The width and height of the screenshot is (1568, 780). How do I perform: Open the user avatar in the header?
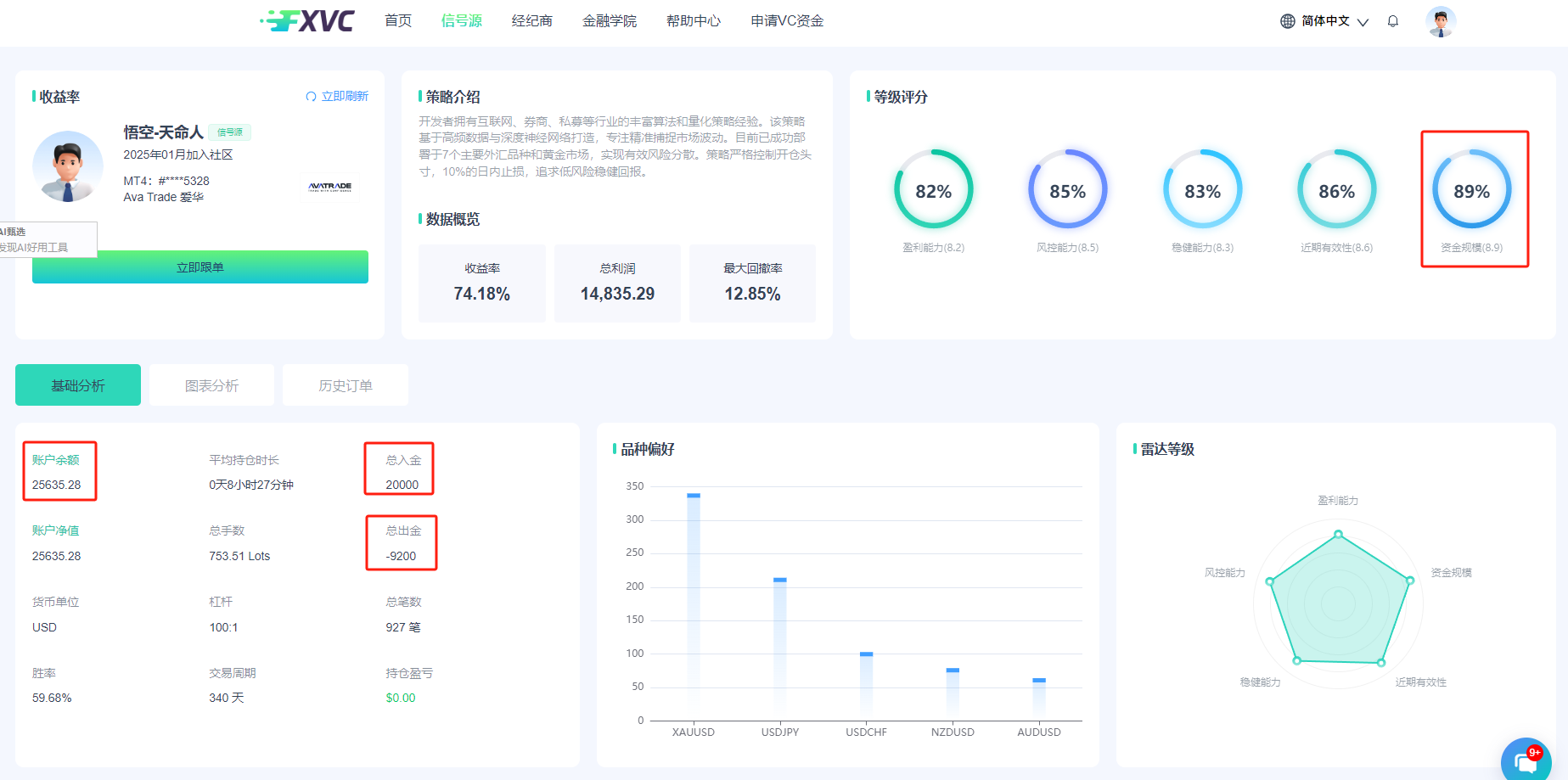click(1440, 21)
